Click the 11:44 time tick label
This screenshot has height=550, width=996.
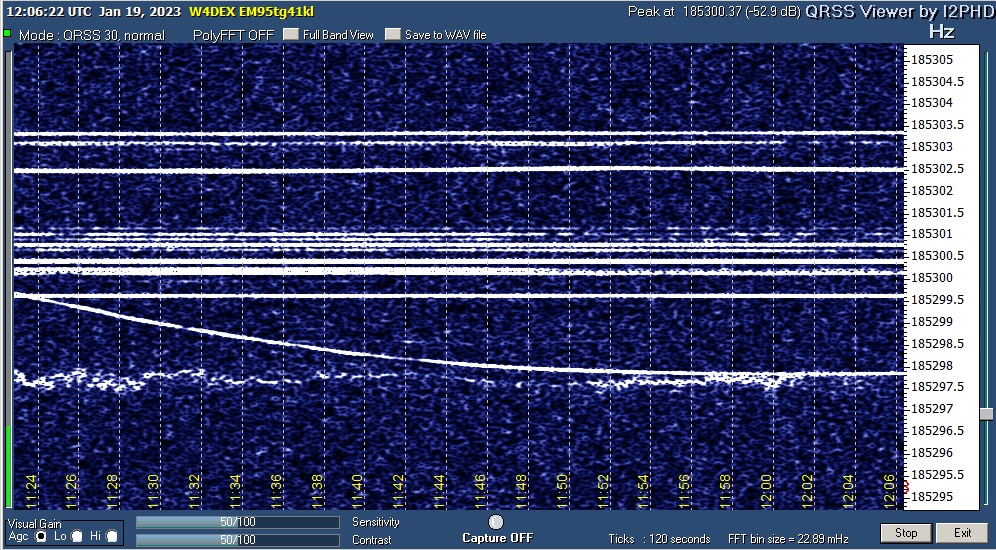(440, 492)
